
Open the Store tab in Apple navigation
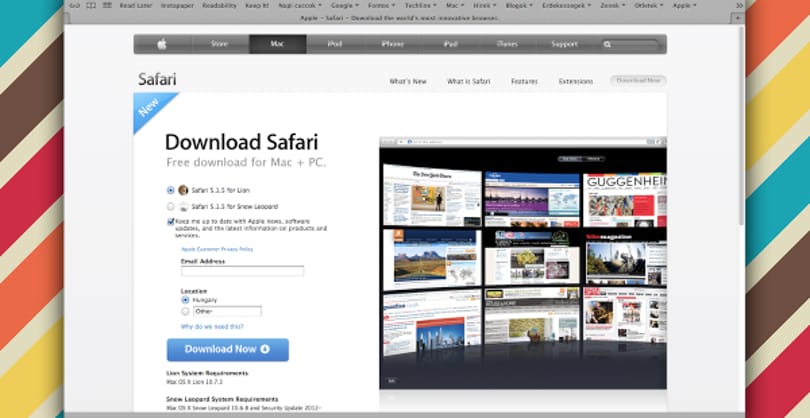click(220, 44)
